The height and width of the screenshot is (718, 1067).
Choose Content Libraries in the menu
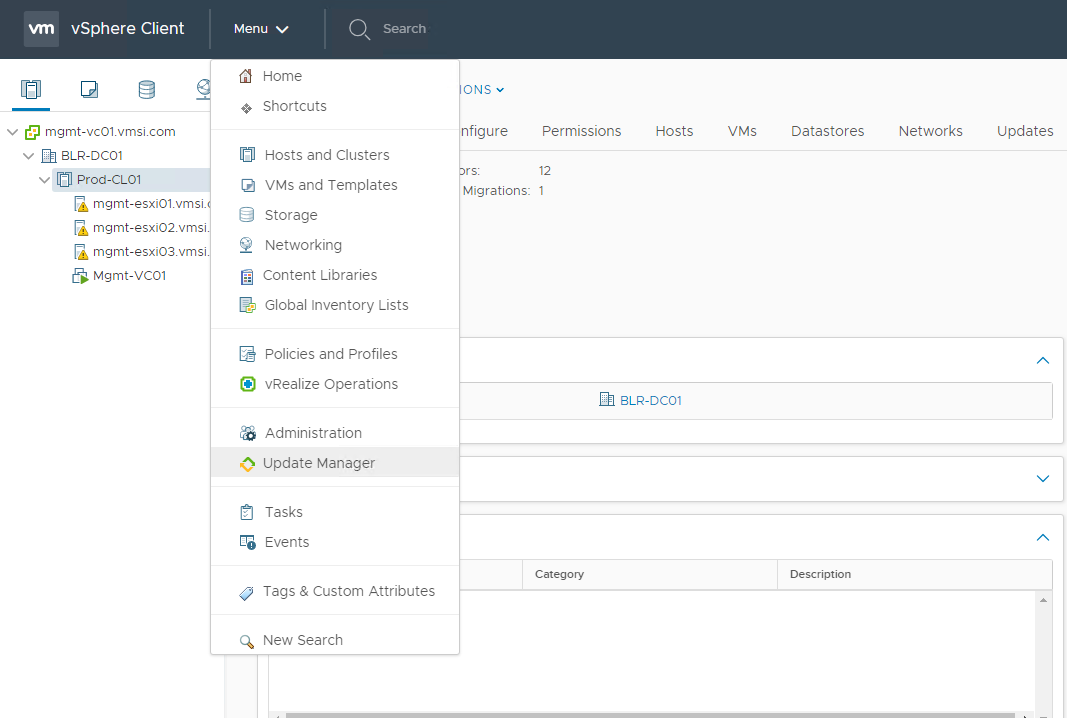[x=320, y=275]
